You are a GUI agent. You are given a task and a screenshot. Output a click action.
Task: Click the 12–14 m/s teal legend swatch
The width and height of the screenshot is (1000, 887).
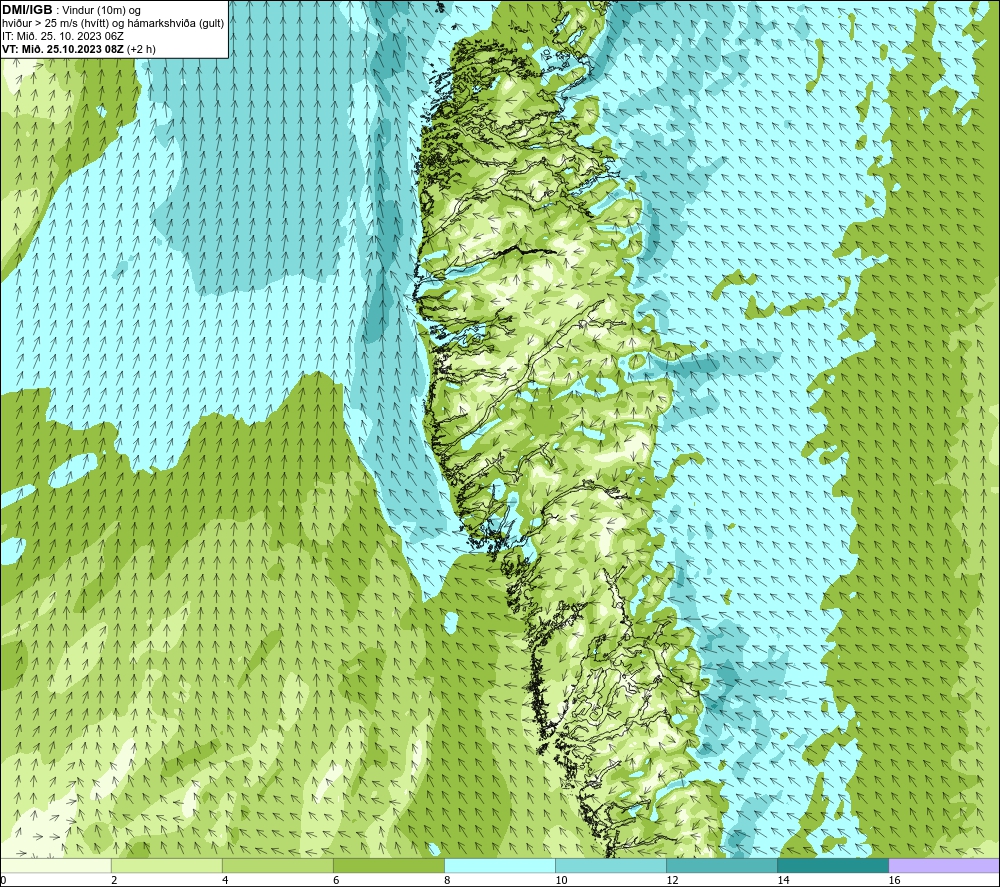click(721, 865)
